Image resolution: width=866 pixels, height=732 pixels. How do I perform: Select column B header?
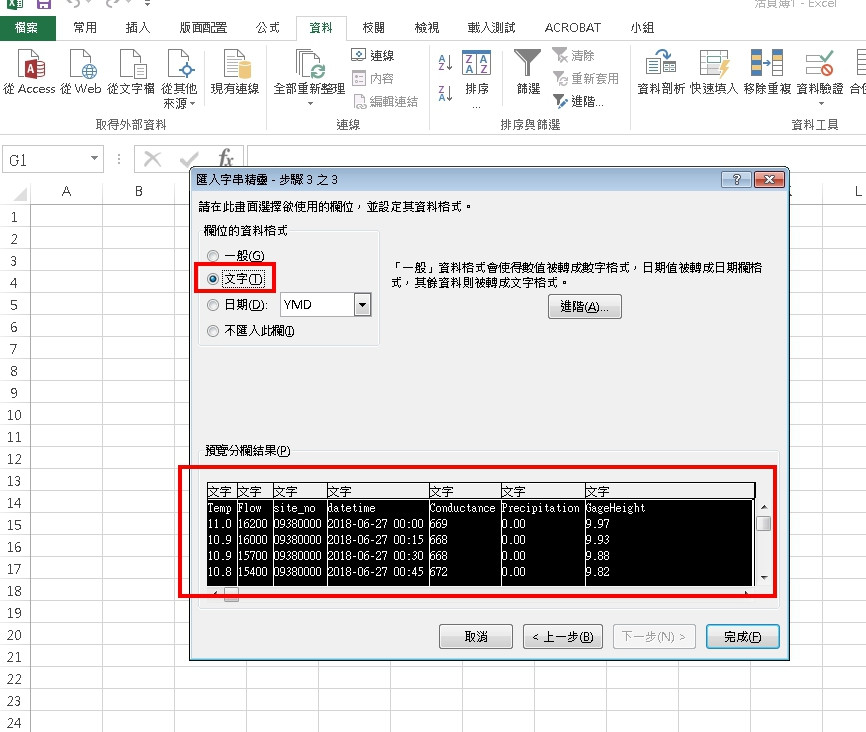[x=139, y=191]
